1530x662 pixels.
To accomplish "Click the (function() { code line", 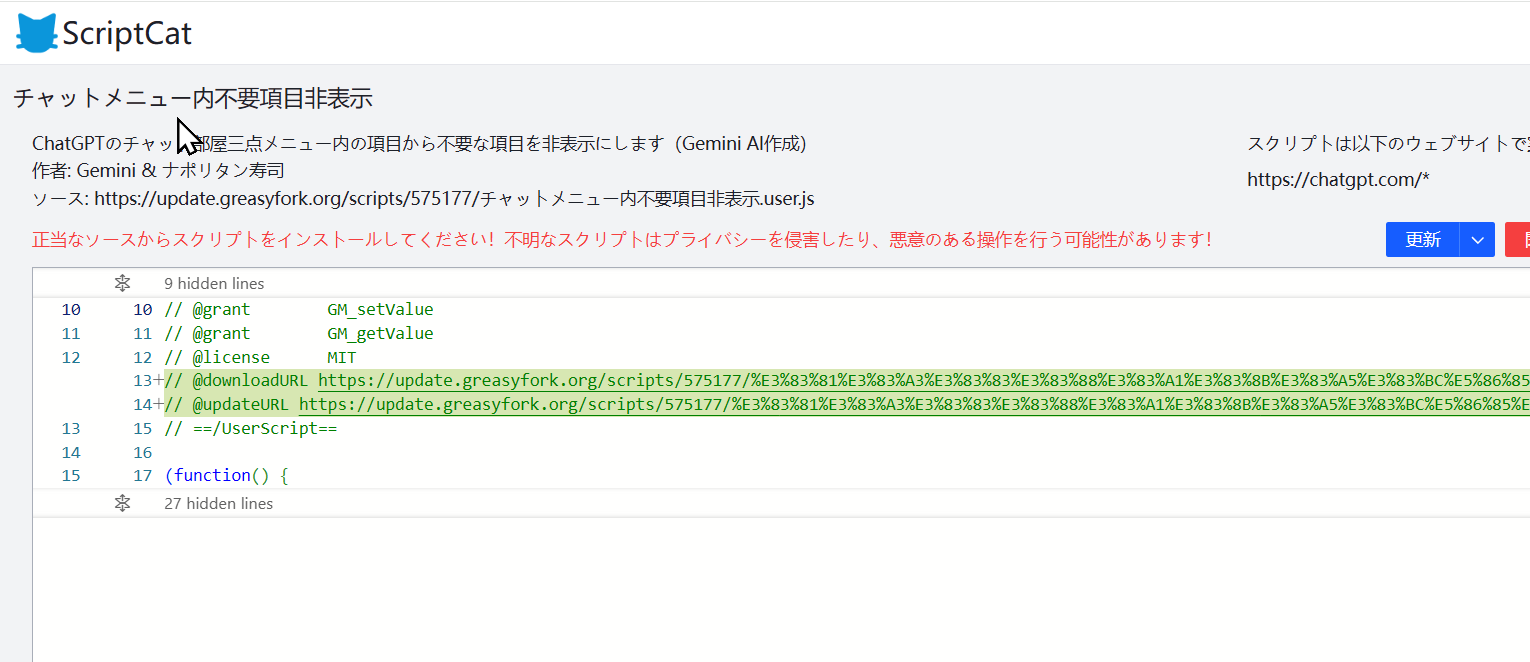I will 226,475.
